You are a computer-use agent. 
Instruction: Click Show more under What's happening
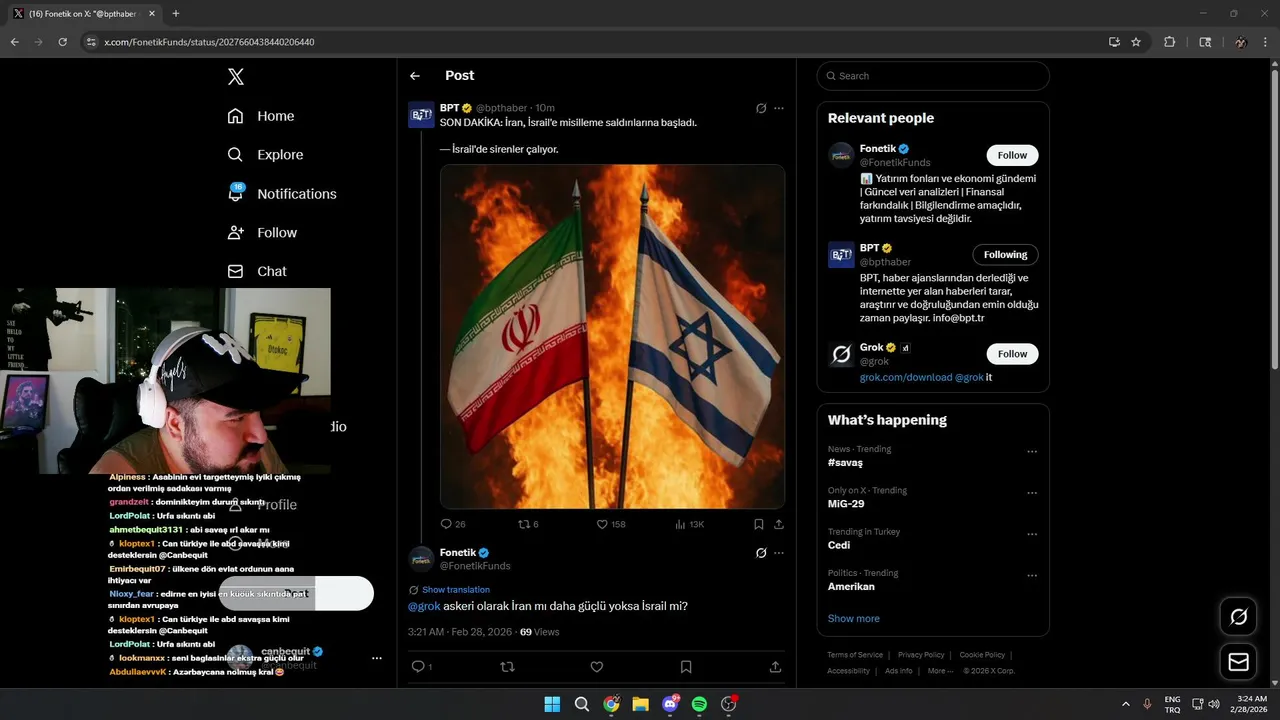[x=854, y=619]
